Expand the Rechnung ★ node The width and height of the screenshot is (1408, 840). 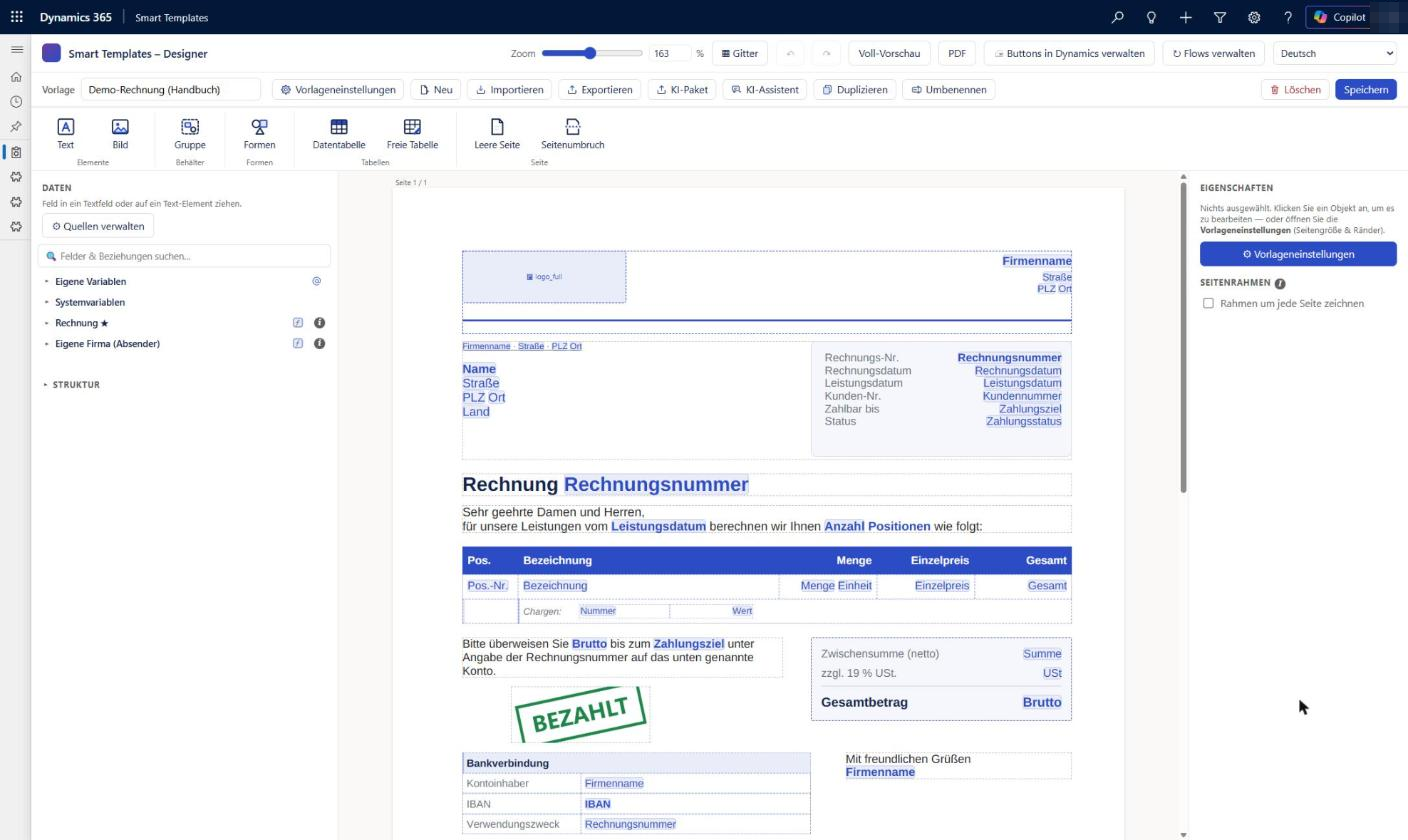pyautogui.click(x=46, y=323)
